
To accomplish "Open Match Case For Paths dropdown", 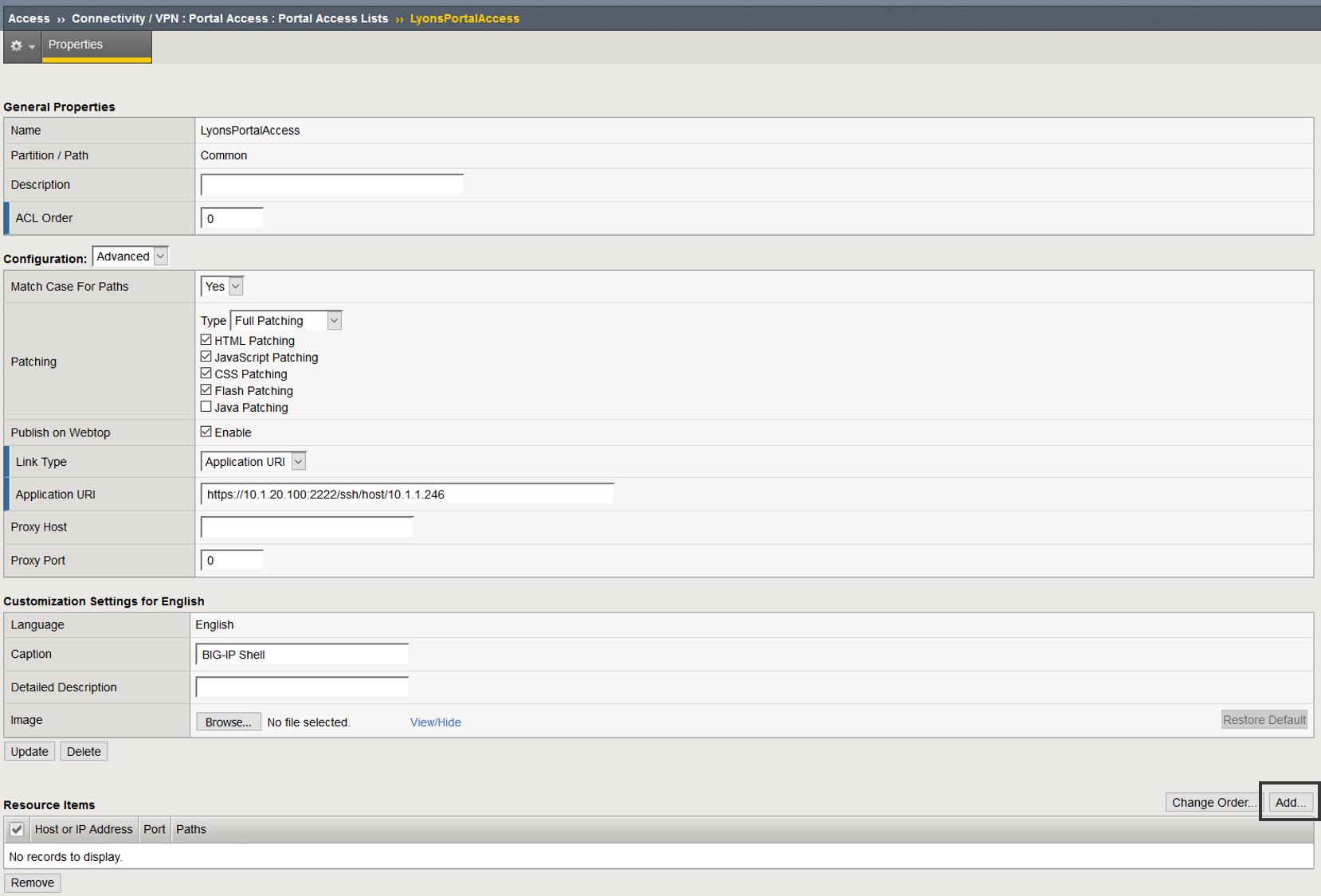I will pyautogui.click(x=222, y=287).
